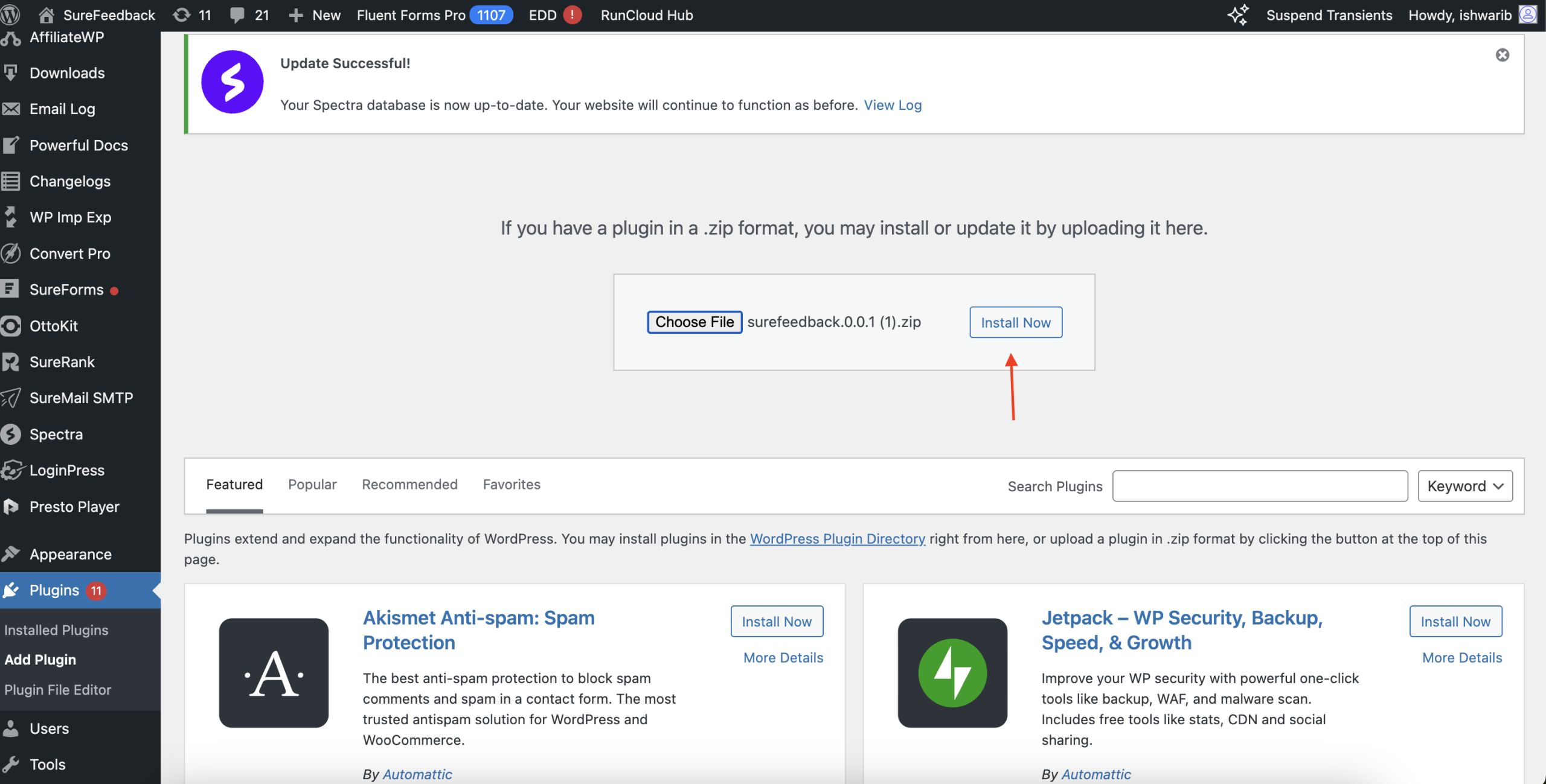Open the View Log link

[x=892, y=105]
